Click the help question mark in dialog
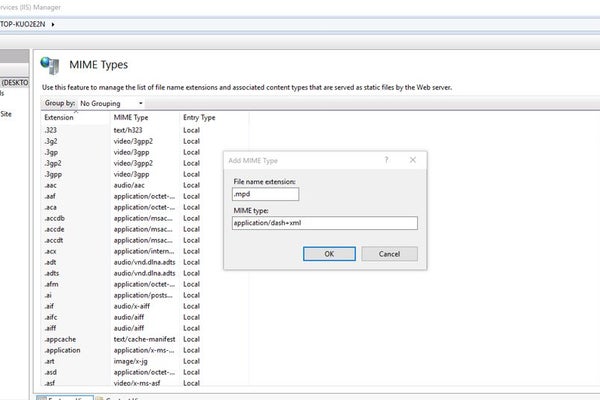The height and width of the screenshot is (400, 600). point(386,160)
